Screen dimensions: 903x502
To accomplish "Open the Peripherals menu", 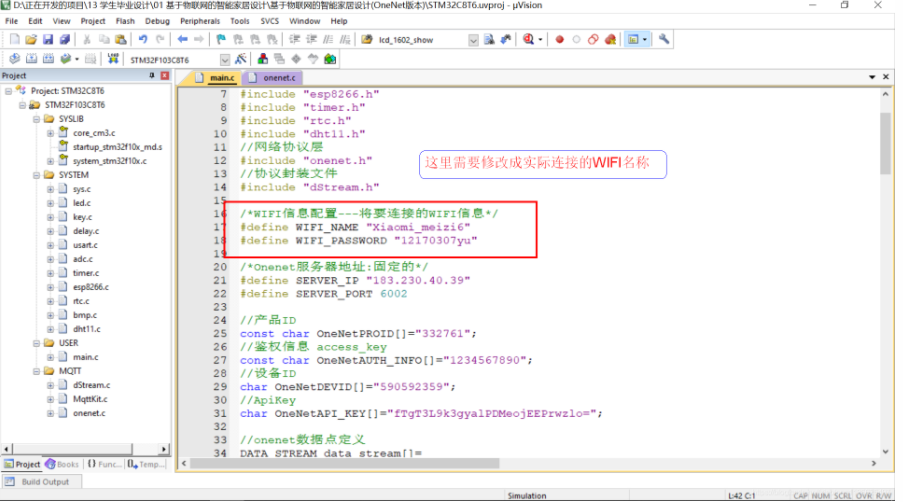I will coord(200,21).
